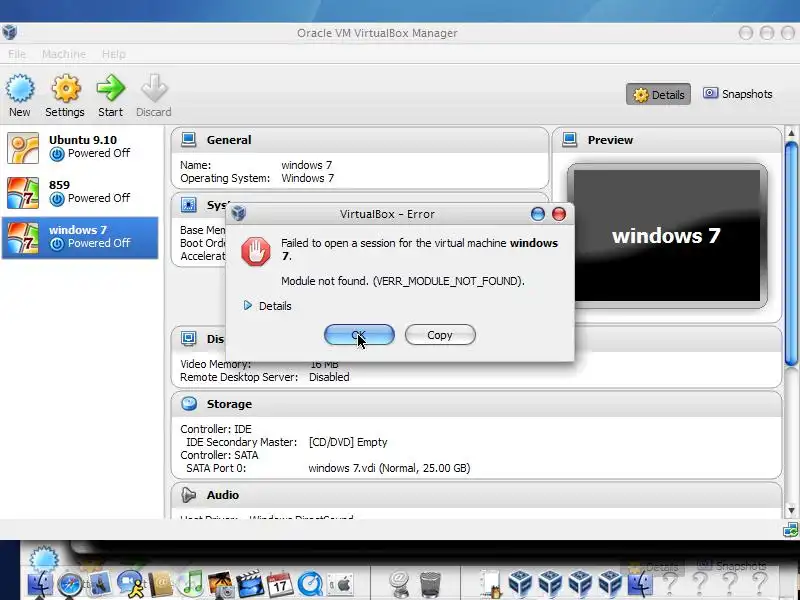This screenshot has height=600, width=800.
Task: Open Mail stamp icon in the dock
Action: pos(99,584)
